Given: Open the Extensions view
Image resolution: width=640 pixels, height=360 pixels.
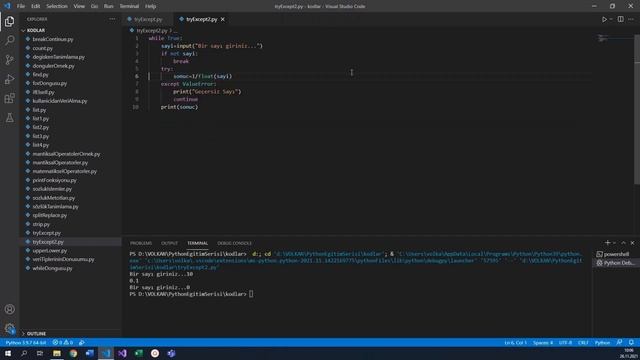Looking at the screenshot, I should click(x=9, y=98).
